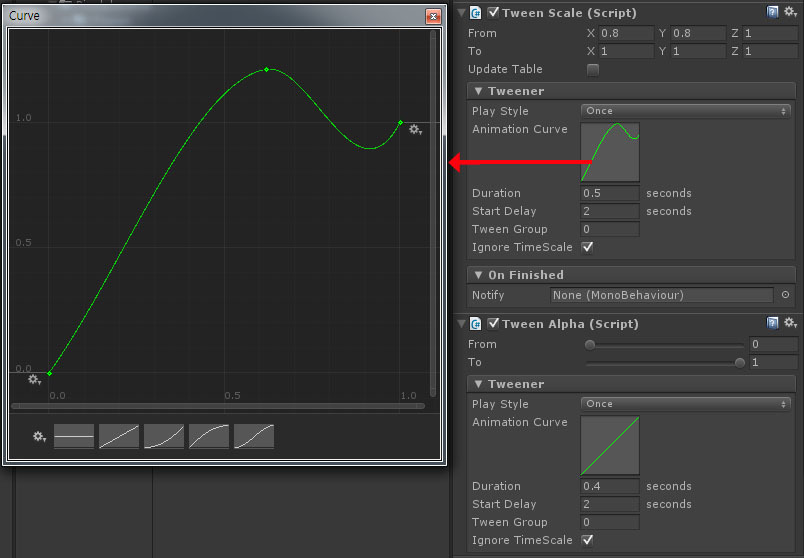Select the ease-out curve preset

tap(209, 436)
